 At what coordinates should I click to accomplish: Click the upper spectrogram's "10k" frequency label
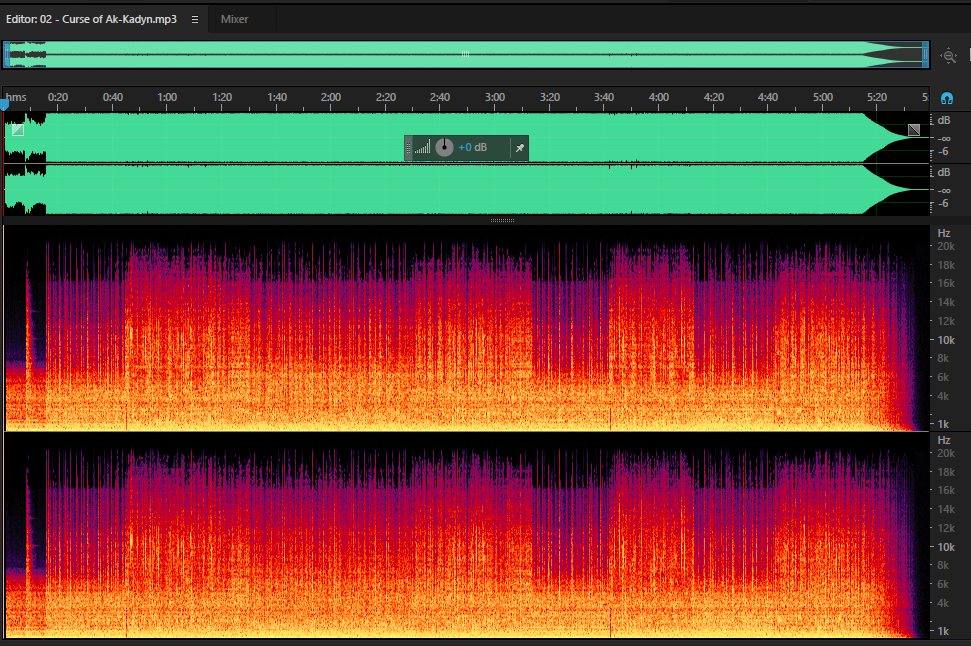946,340
